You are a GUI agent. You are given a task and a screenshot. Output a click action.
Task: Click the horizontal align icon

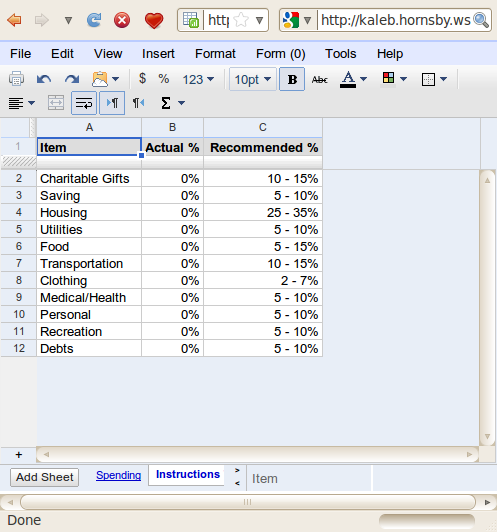point(16,103)
